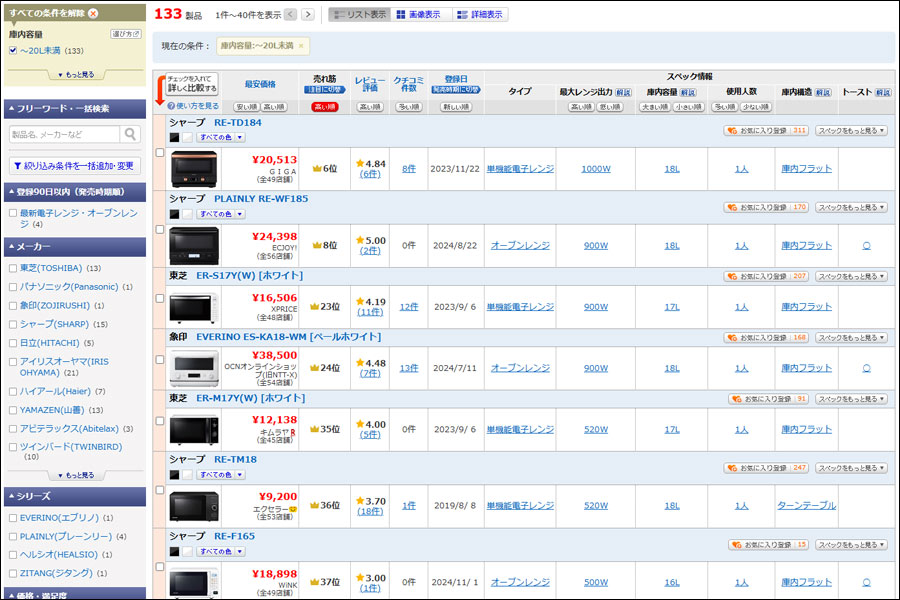Image resolution: width=900 pixels, height=600 pixels.
Task: Select the white color swatch for RE-TM18
Action: pos(187,475)
